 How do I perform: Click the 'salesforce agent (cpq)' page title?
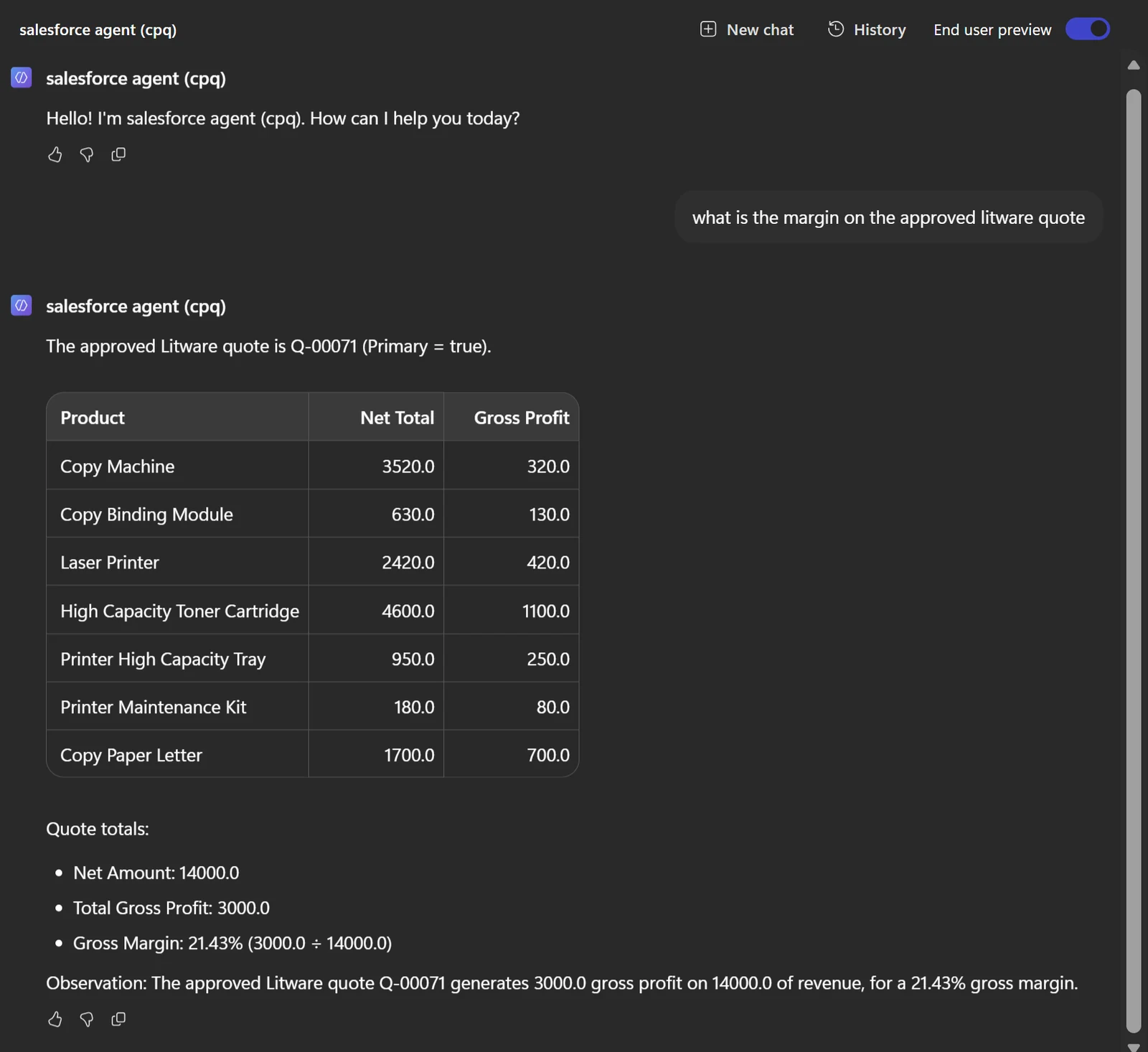[x=98, y=29]
